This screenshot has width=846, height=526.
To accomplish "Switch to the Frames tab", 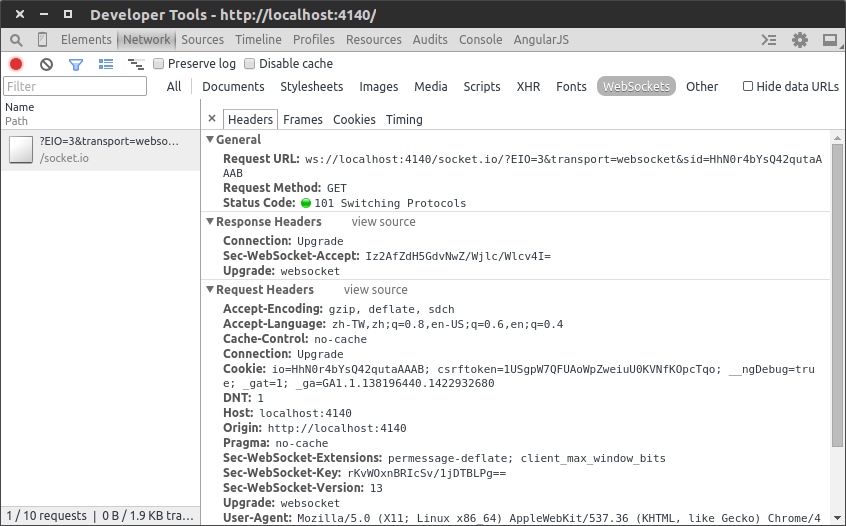I will click(303, 120).
